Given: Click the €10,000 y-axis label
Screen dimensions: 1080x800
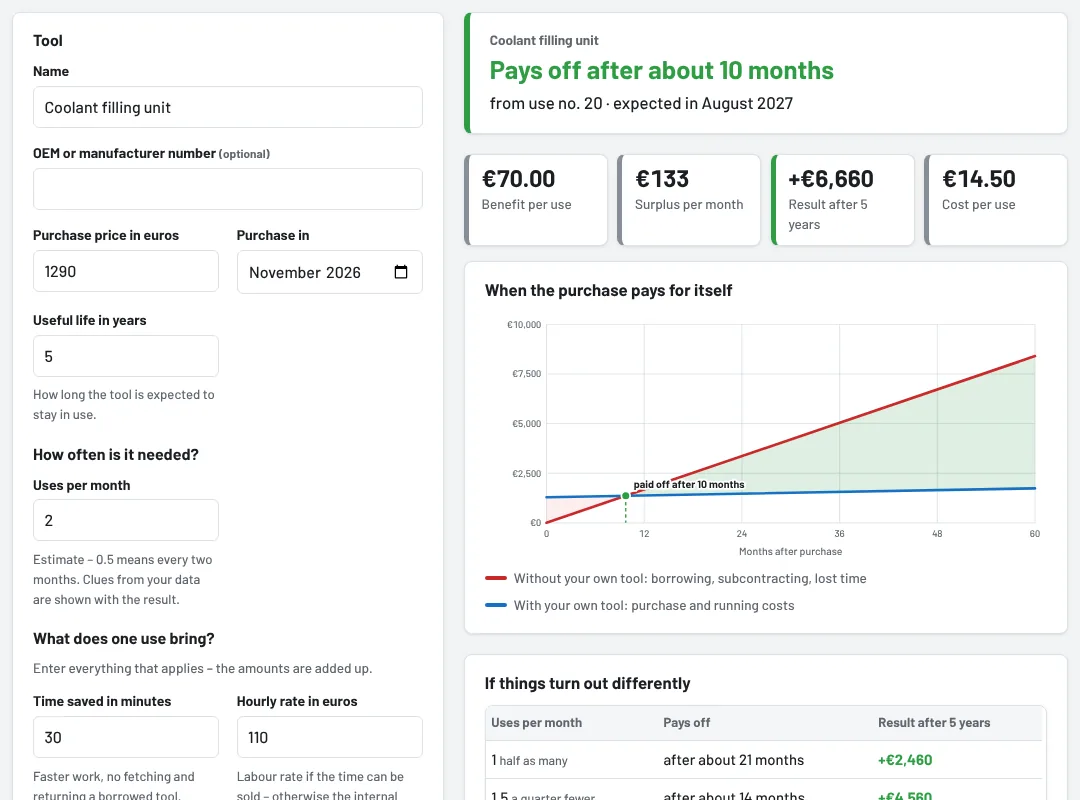Looking at the screenshot, I should [524, 325].
